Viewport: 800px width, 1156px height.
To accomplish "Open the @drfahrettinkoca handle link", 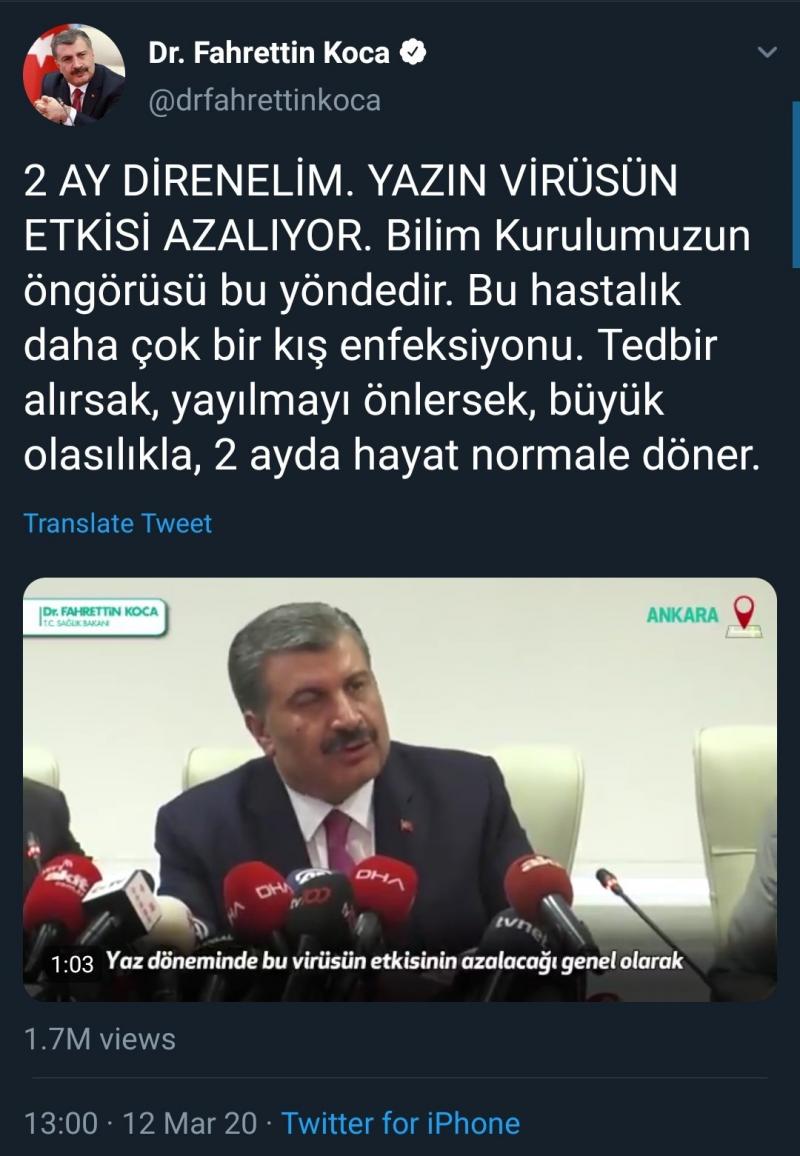I will click(265, 100).
